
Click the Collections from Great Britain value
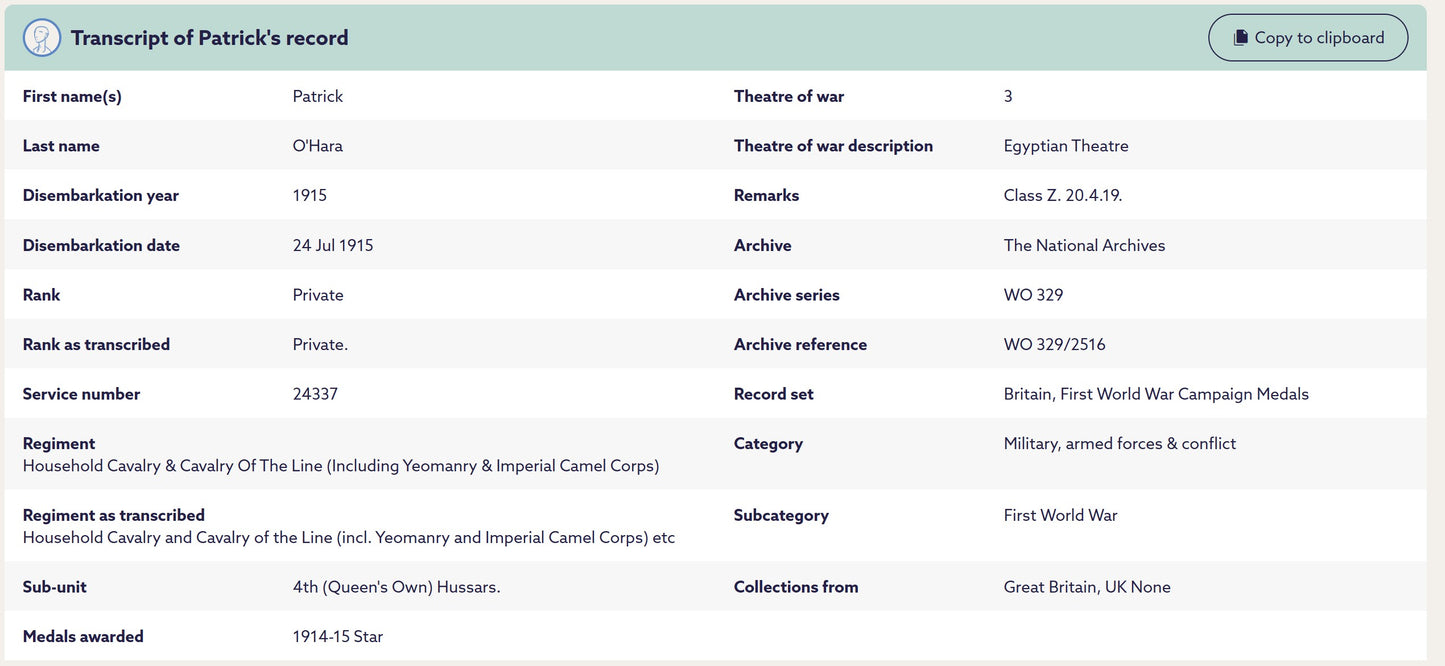tap(1087, 587)
